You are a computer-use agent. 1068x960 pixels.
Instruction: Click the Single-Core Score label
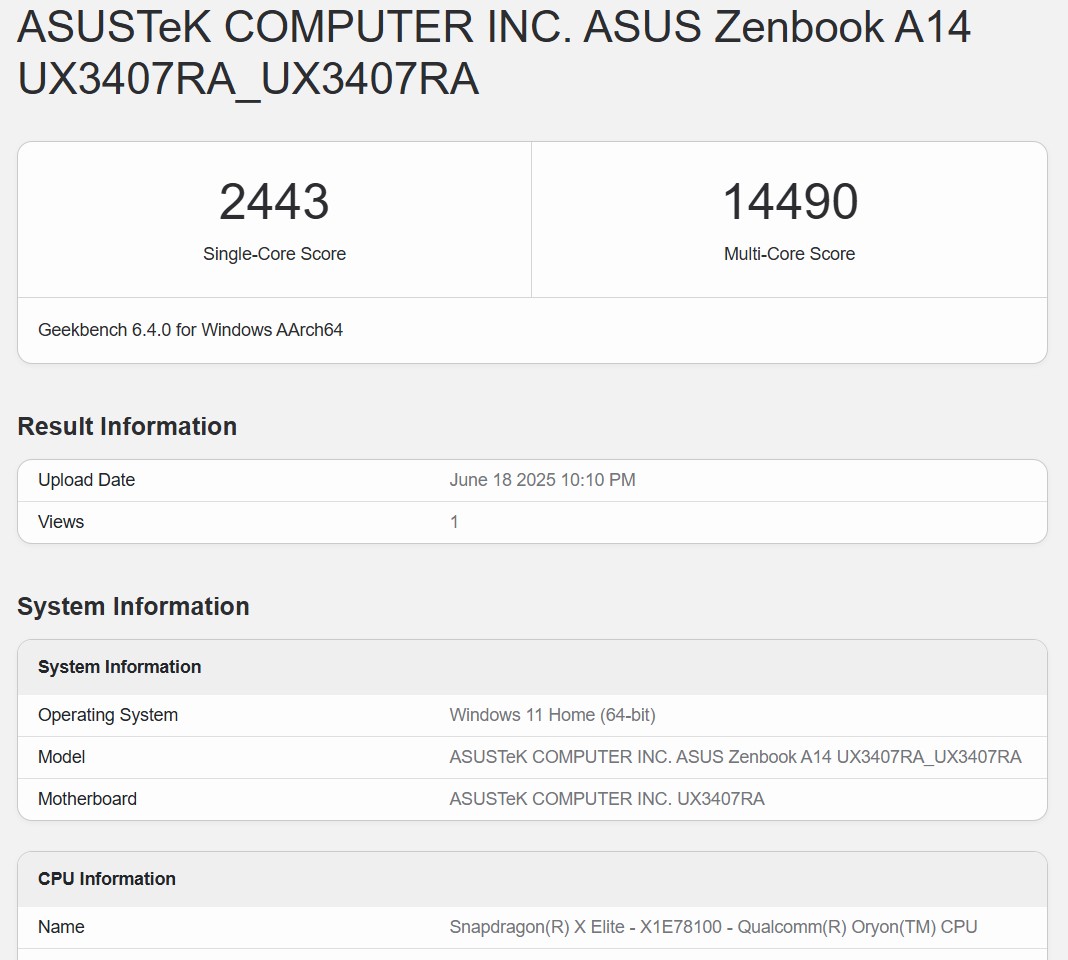[x=274, y=254]
